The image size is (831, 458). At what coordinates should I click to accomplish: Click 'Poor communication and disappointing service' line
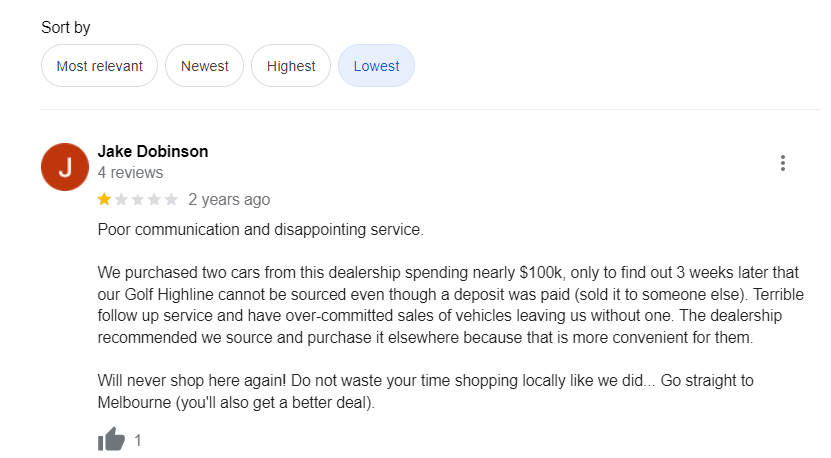[x=261, y=229]
